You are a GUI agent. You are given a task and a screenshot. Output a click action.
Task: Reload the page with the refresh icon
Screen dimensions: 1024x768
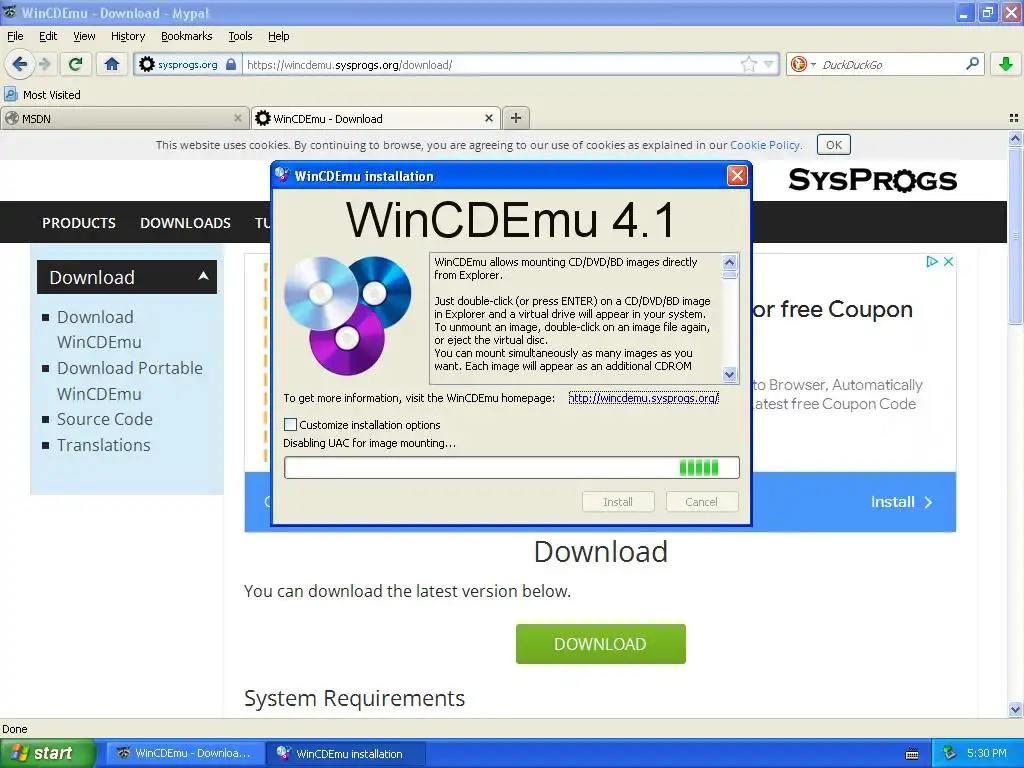pos(76,64)
